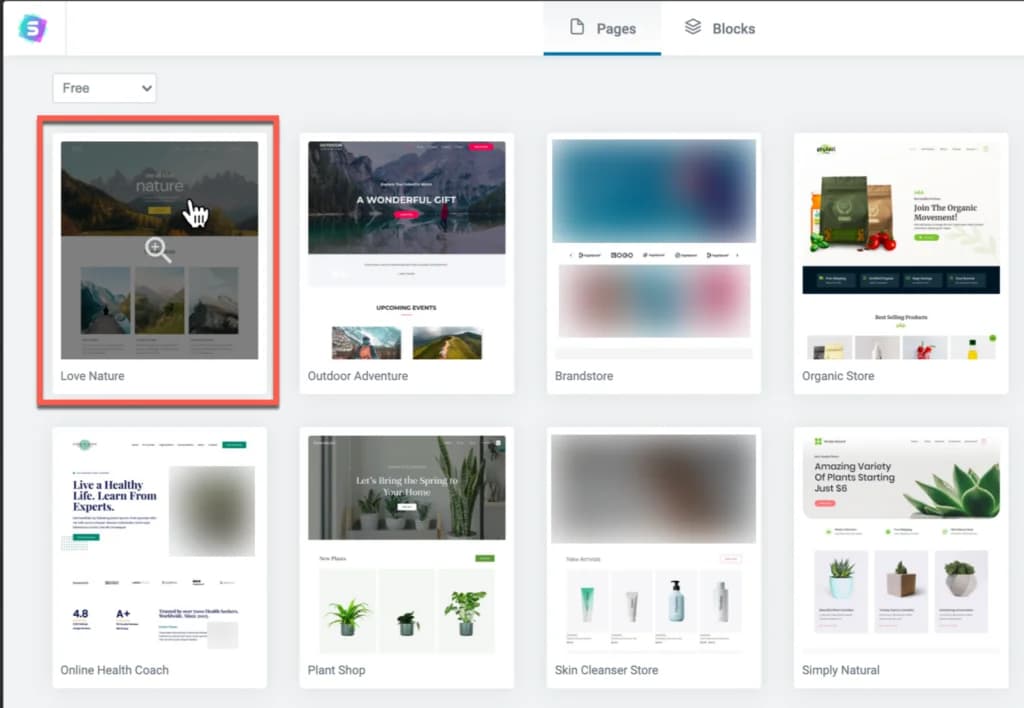Click the Outdoor Adventure title text
This screenshot has height=708, width=1024.
[357, 376]
